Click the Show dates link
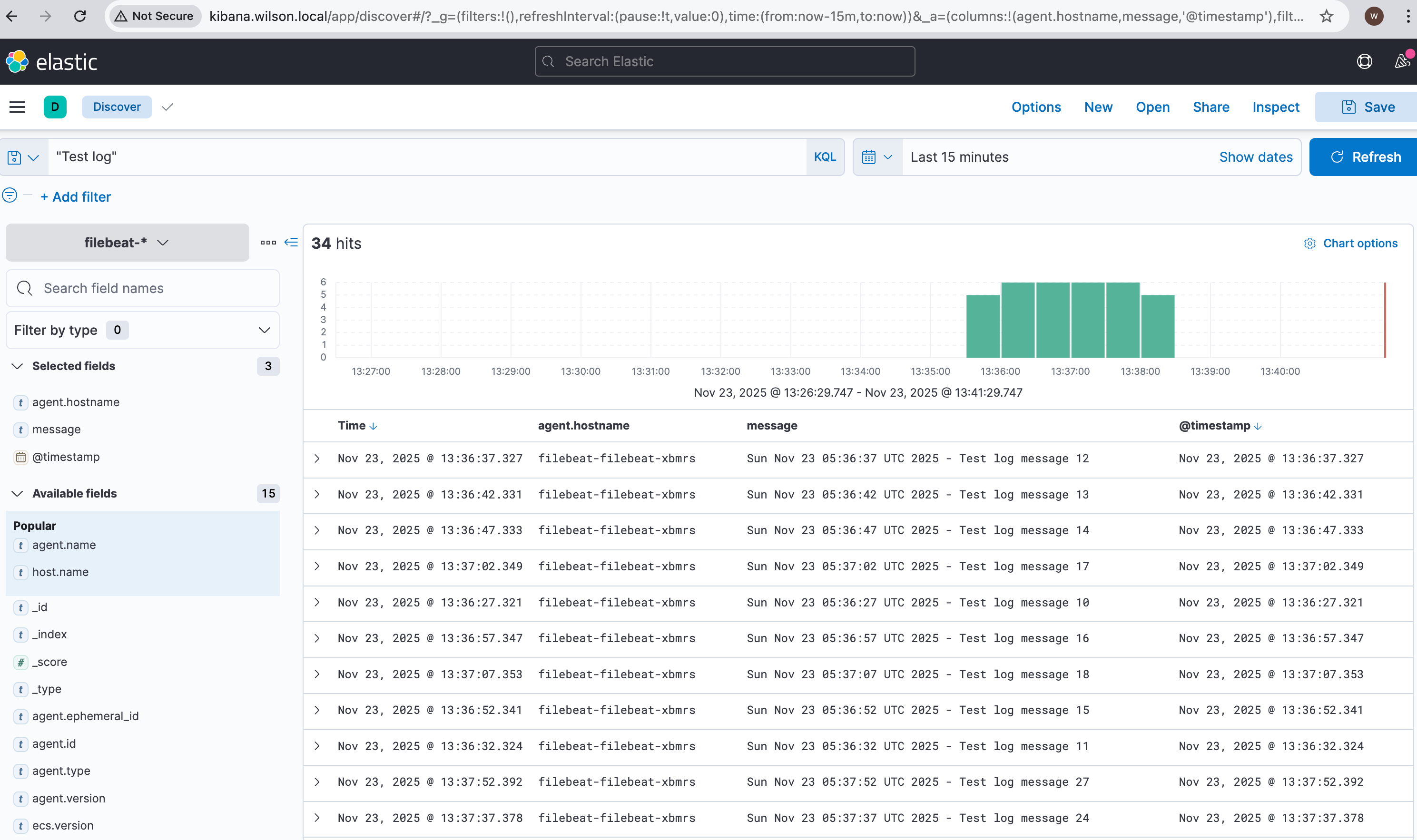Screen dimensions: 1417x840 [1256, 157]
